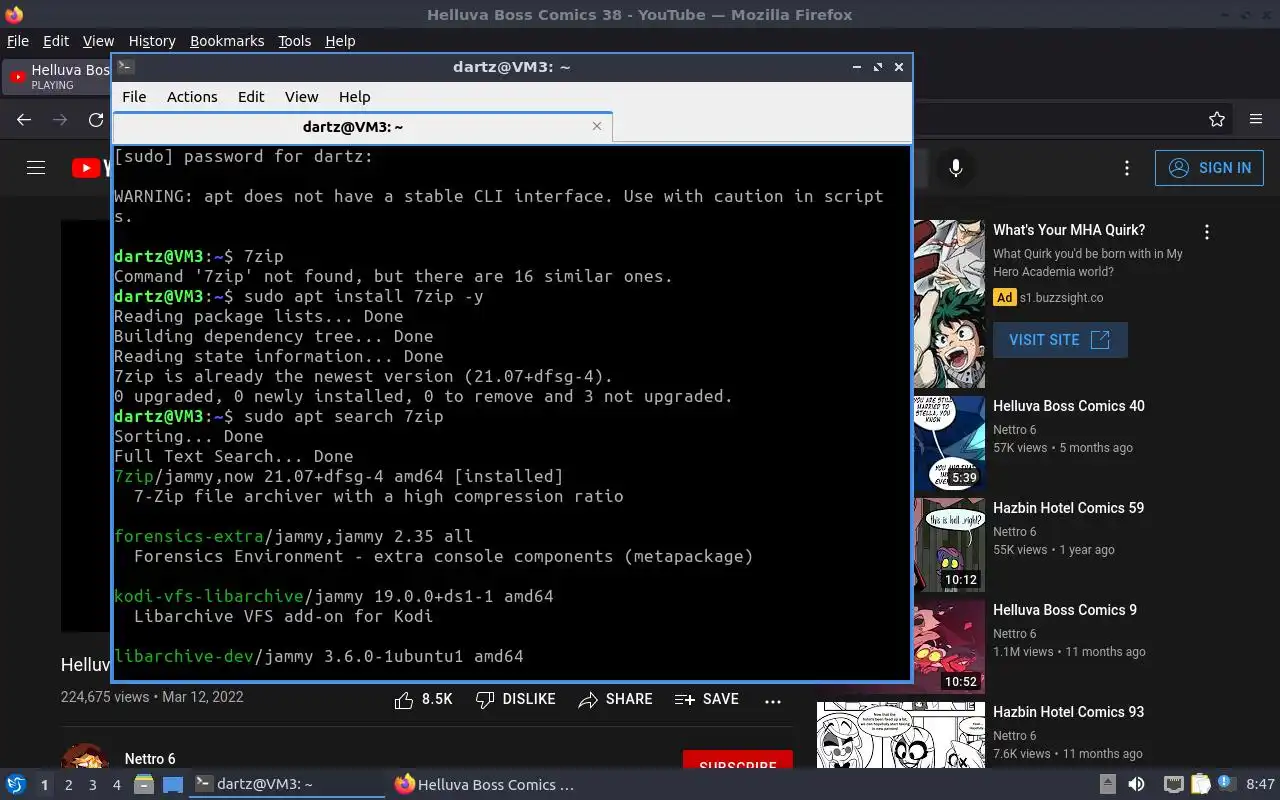This screenshot has height=800, width=1280.
Task: Click the VISIT SITE ad button
Action: point(1060,340)
